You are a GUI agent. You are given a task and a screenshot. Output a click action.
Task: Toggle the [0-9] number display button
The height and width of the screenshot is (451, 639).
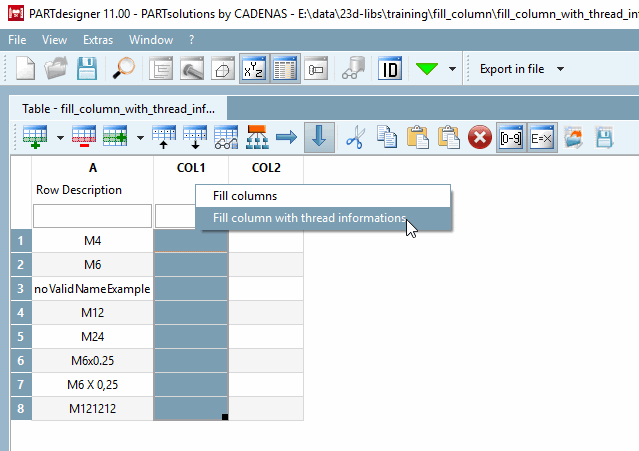click(511, 138)
